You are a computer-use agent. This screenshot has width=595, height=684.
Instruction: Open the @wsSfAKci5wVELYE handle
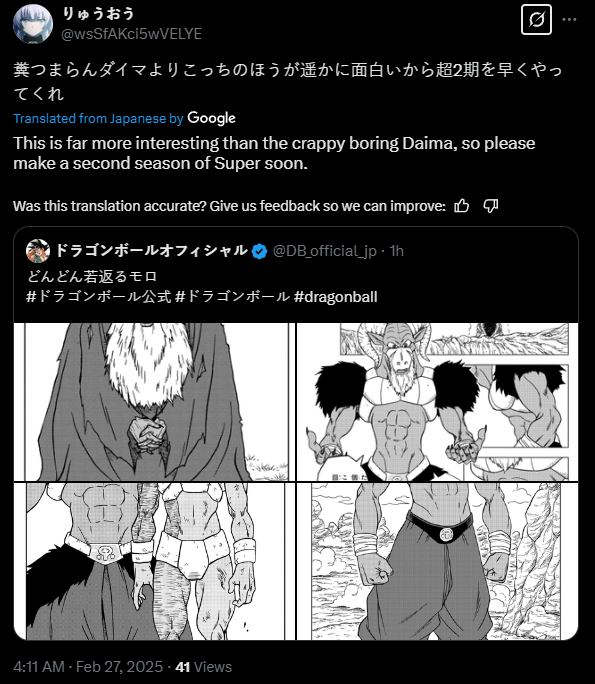(x=131, y=34)
